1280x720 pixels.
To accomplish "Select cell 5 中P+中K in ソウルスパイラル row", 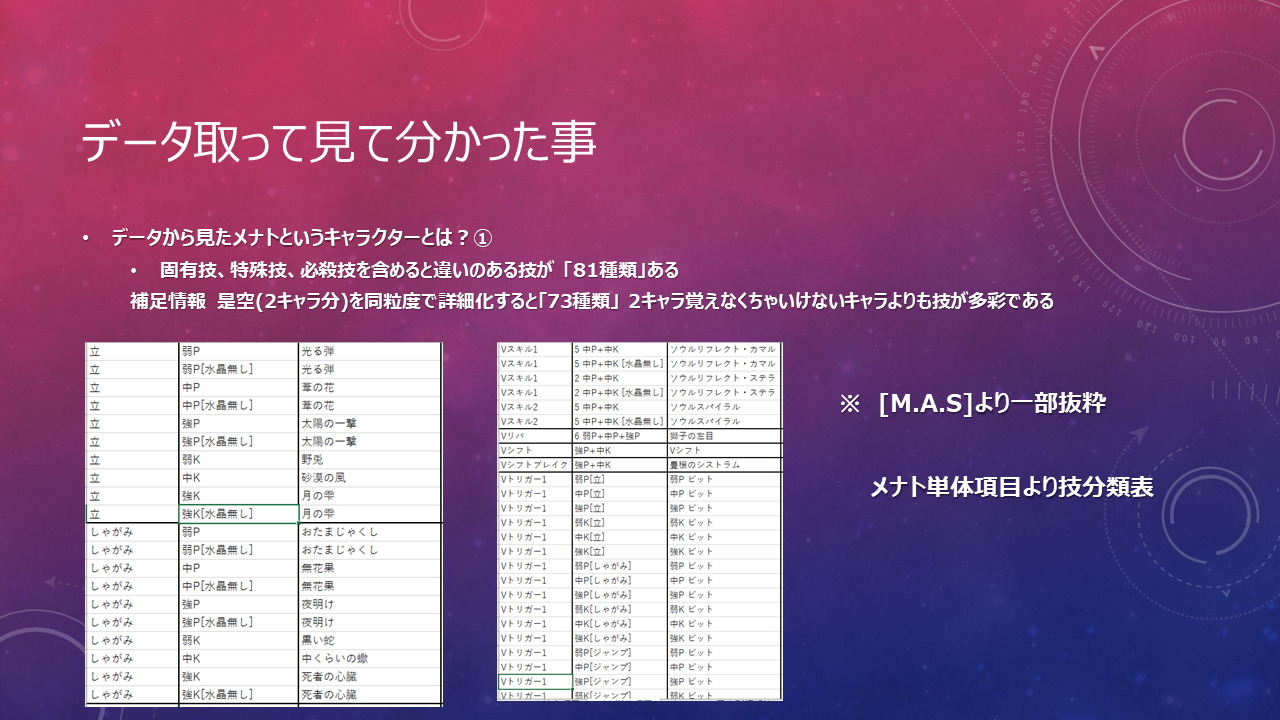I will point(619,407).
